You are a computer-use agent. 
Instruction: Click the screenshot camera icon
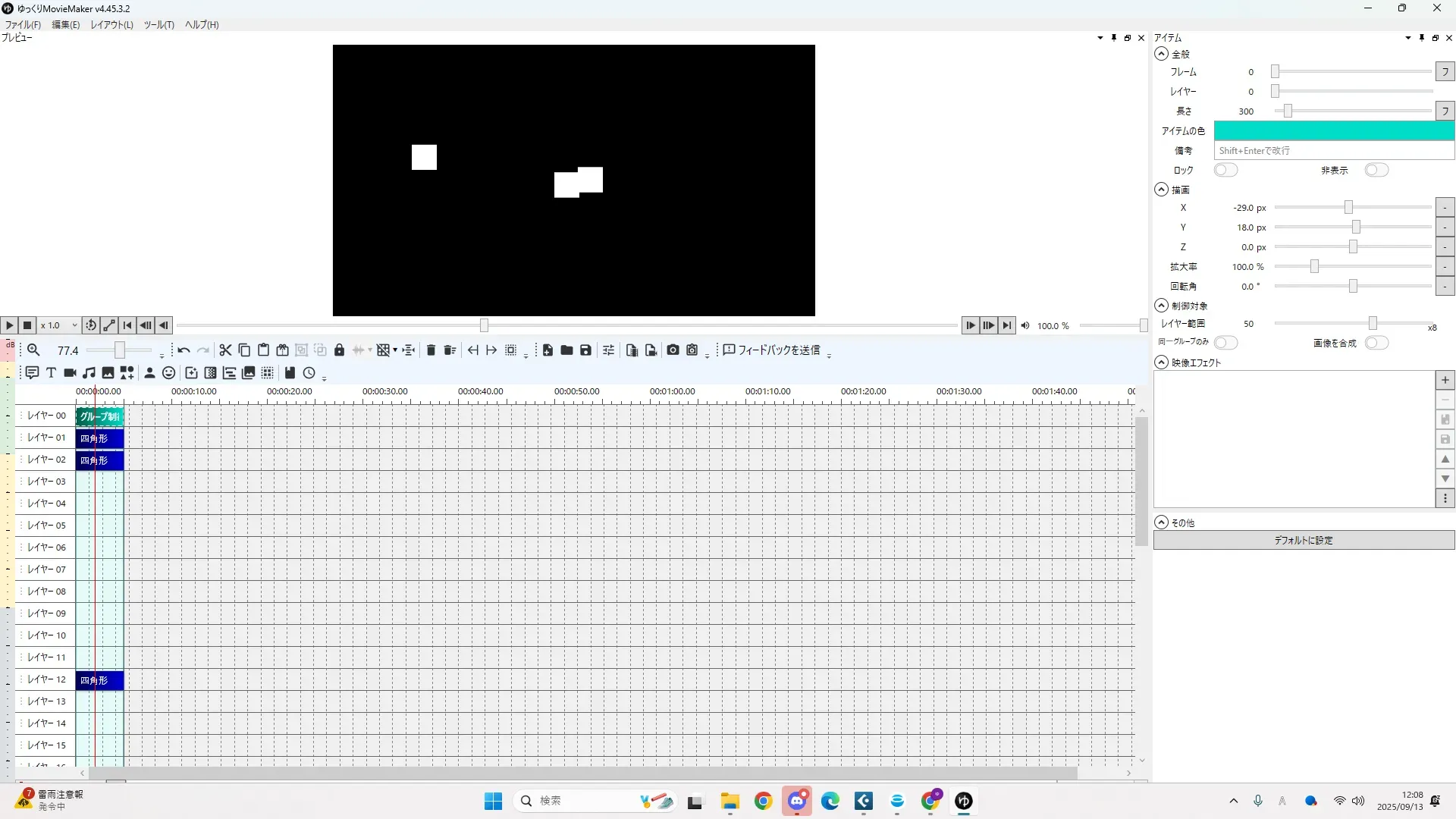point(673,350)
